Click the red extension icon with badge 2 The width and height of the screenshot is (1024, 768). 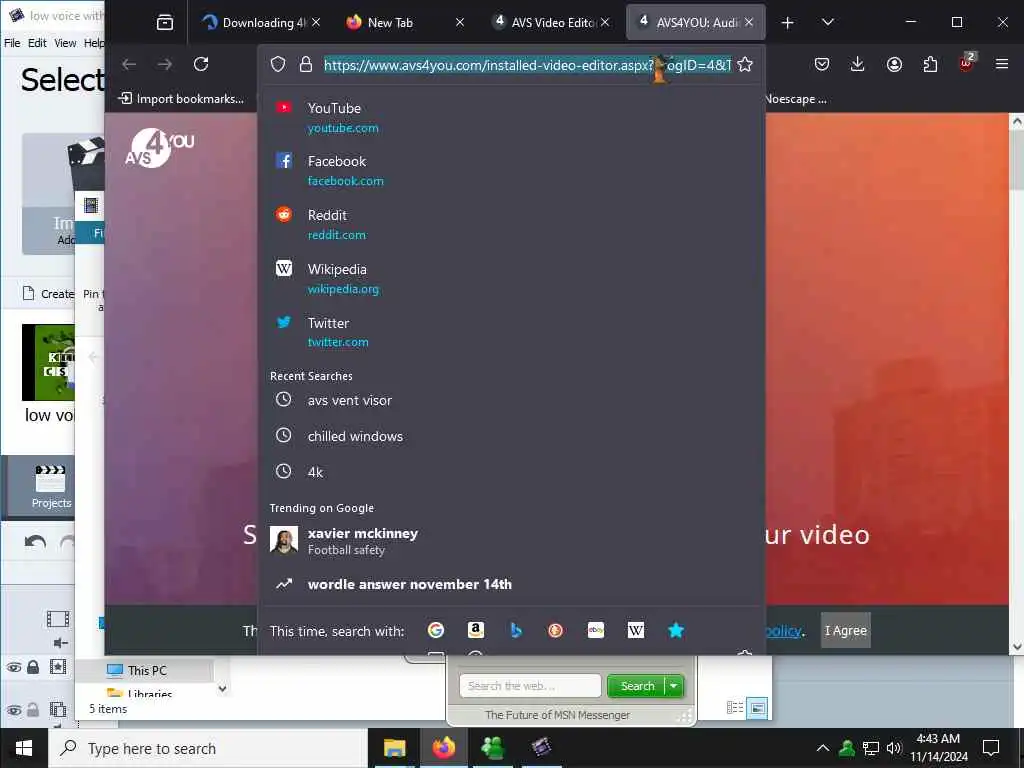click(966, 63)
